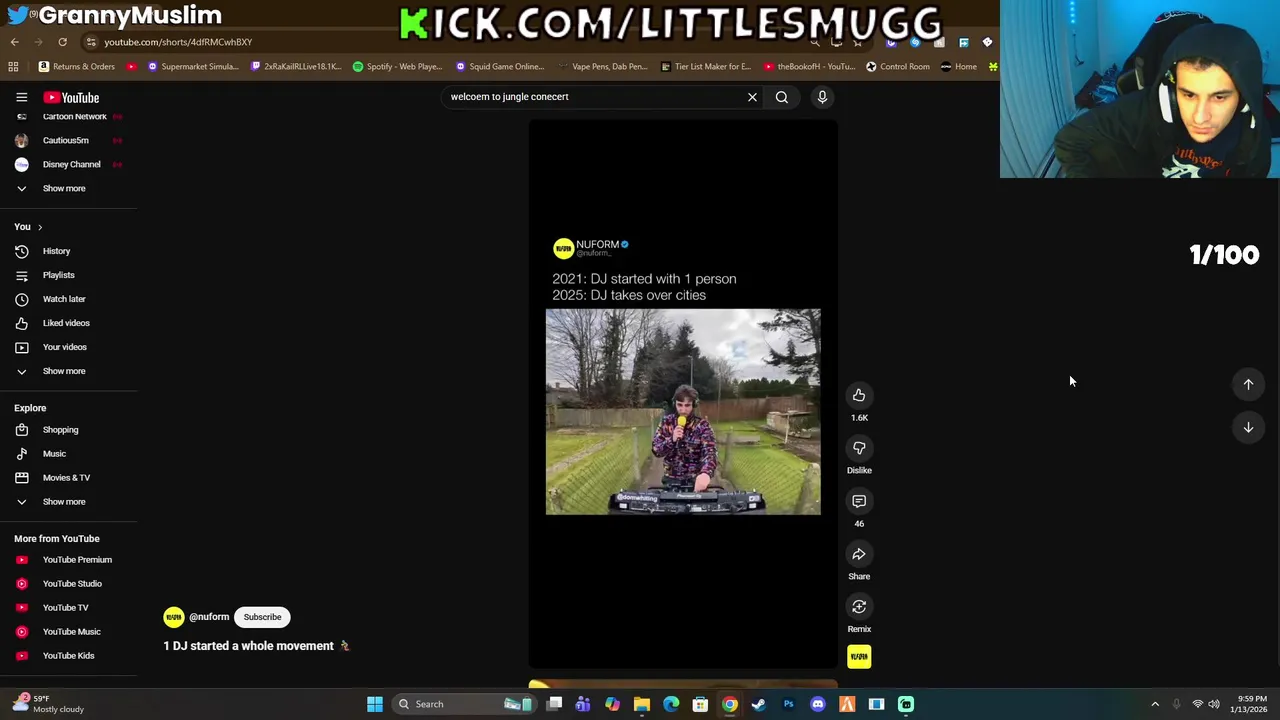
Task: Like the NUFORM short video
Action: coord(859,396)
